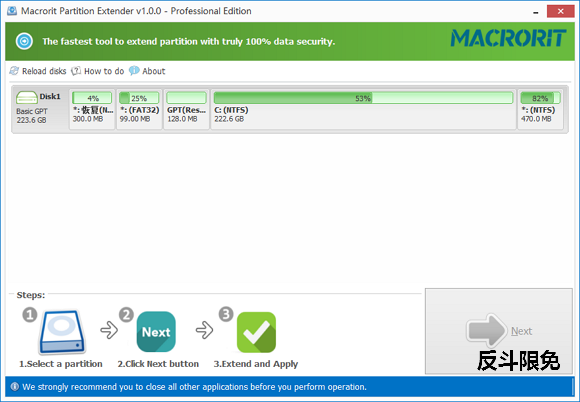Click the 'Basic GPT' disk type text
The height and width of the screenshot is (402, 580).
pos(32,111)
